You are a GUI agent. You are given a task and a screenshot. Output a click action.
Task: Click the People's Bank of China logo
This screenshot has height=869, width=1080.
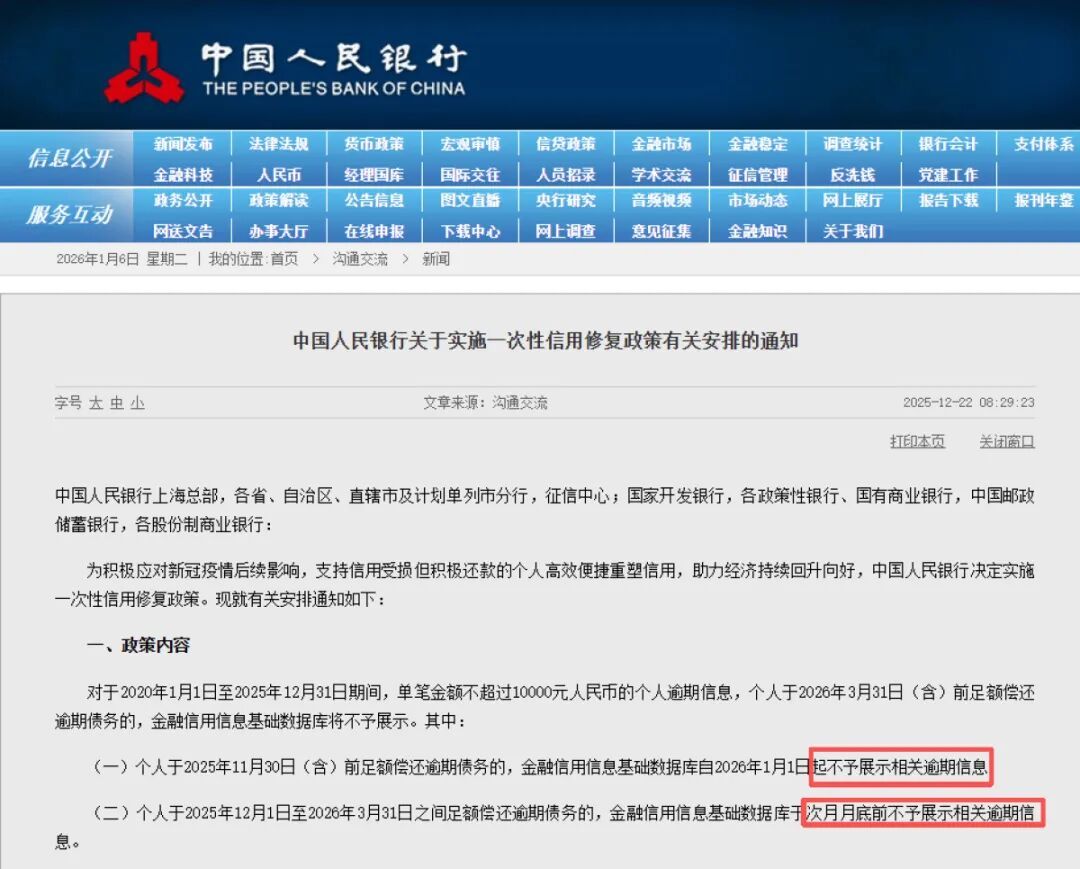[148, 62]
